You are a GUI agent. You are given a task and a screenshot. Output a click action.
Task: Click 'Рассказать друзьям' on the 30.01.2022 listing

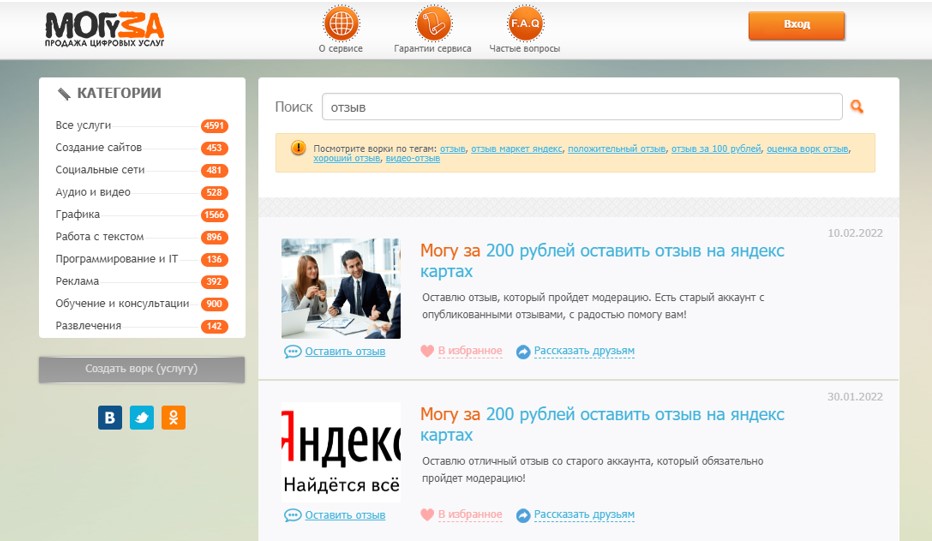click(584, 514)
